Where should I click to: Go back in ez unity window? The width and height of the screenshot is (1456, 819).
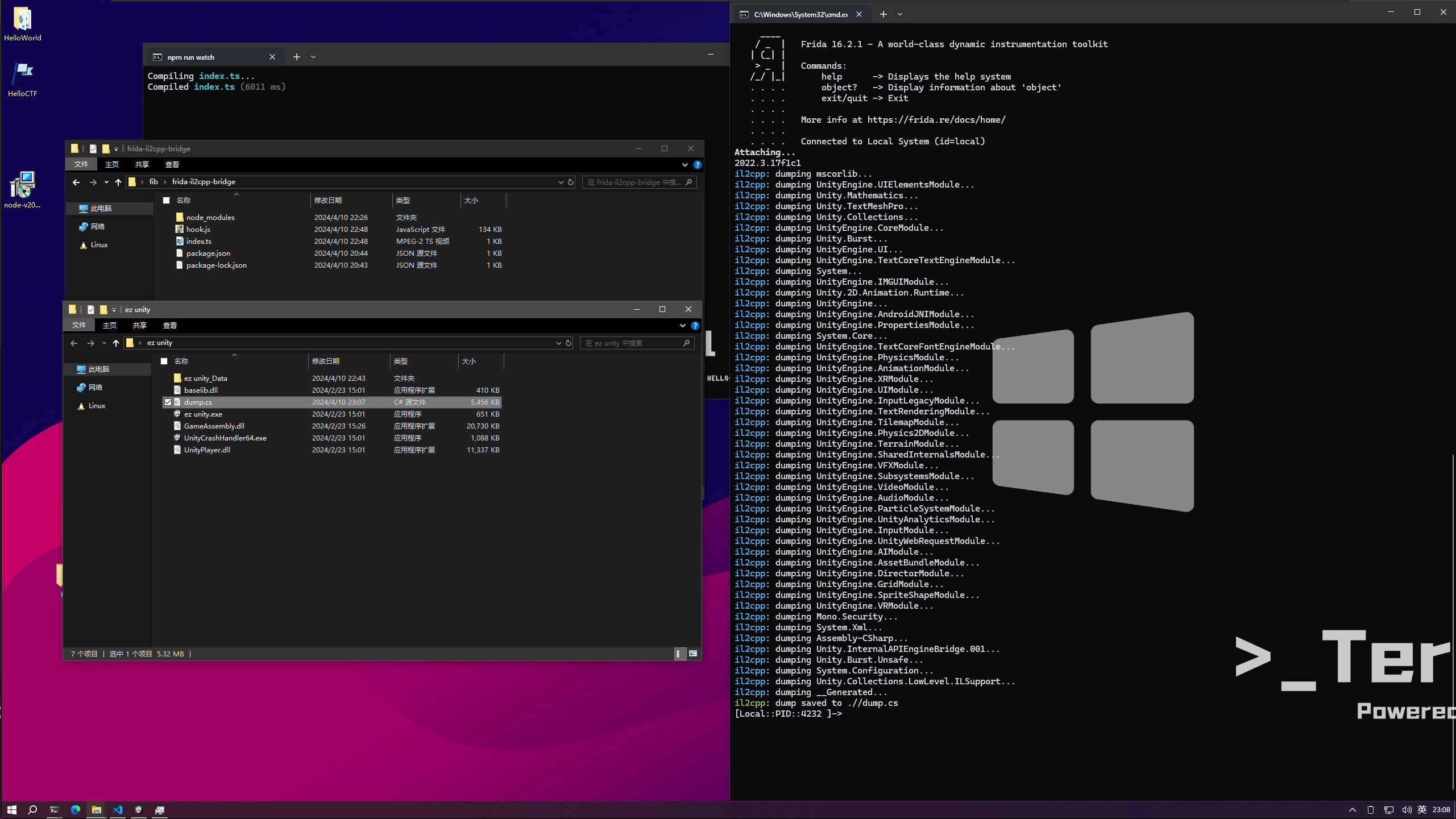point(74,343)
